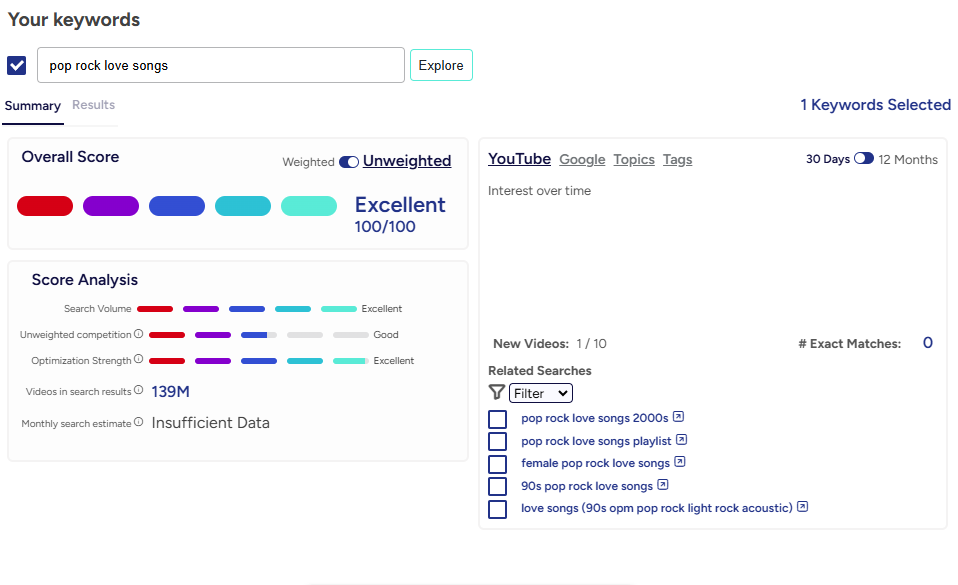Click the info icon beside Unweighted competition

(139, 335)
